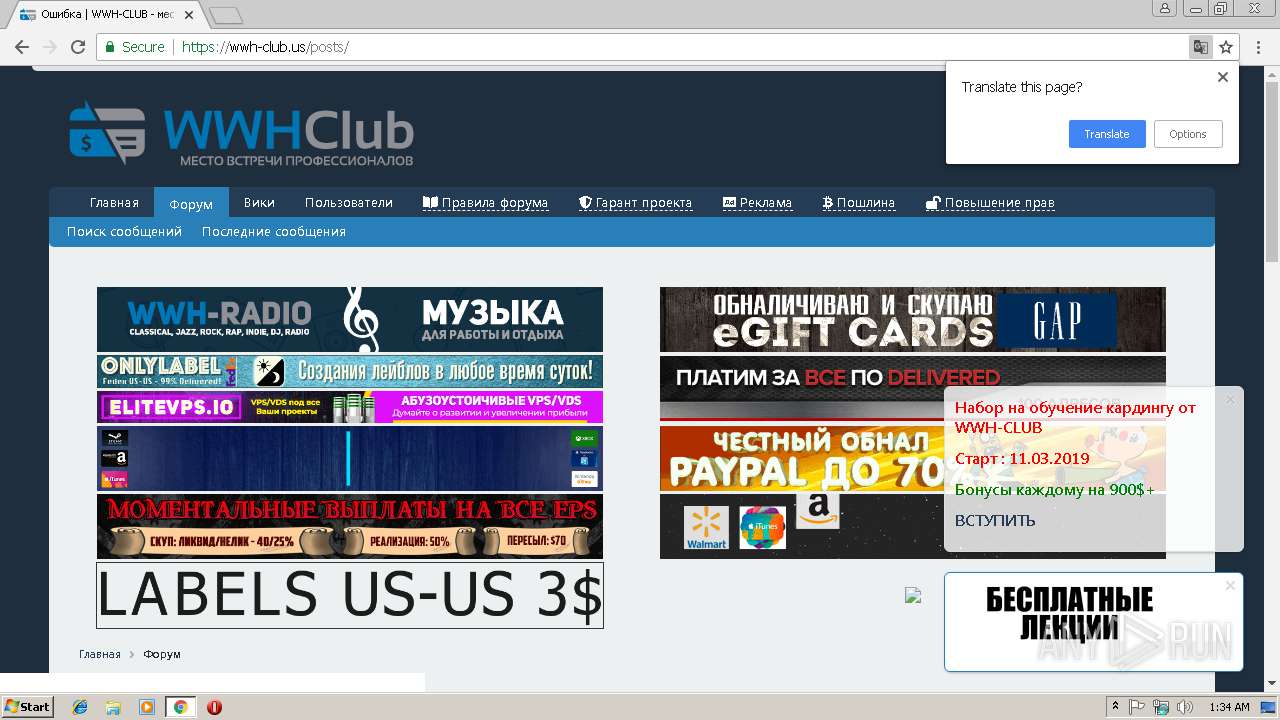
Task: Click the translate icon in address bar
Action: coord(1200,47)
